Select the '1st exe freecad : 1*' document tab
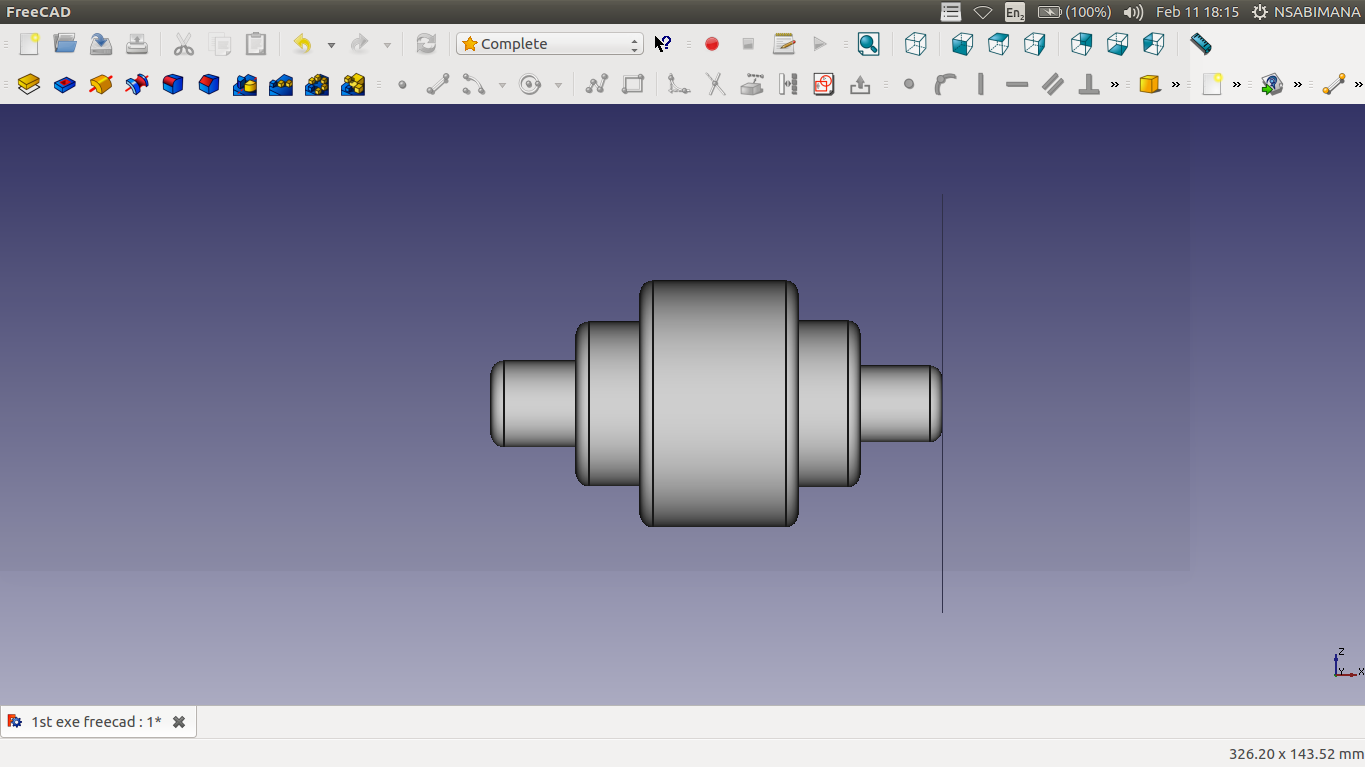 (96, 722)
